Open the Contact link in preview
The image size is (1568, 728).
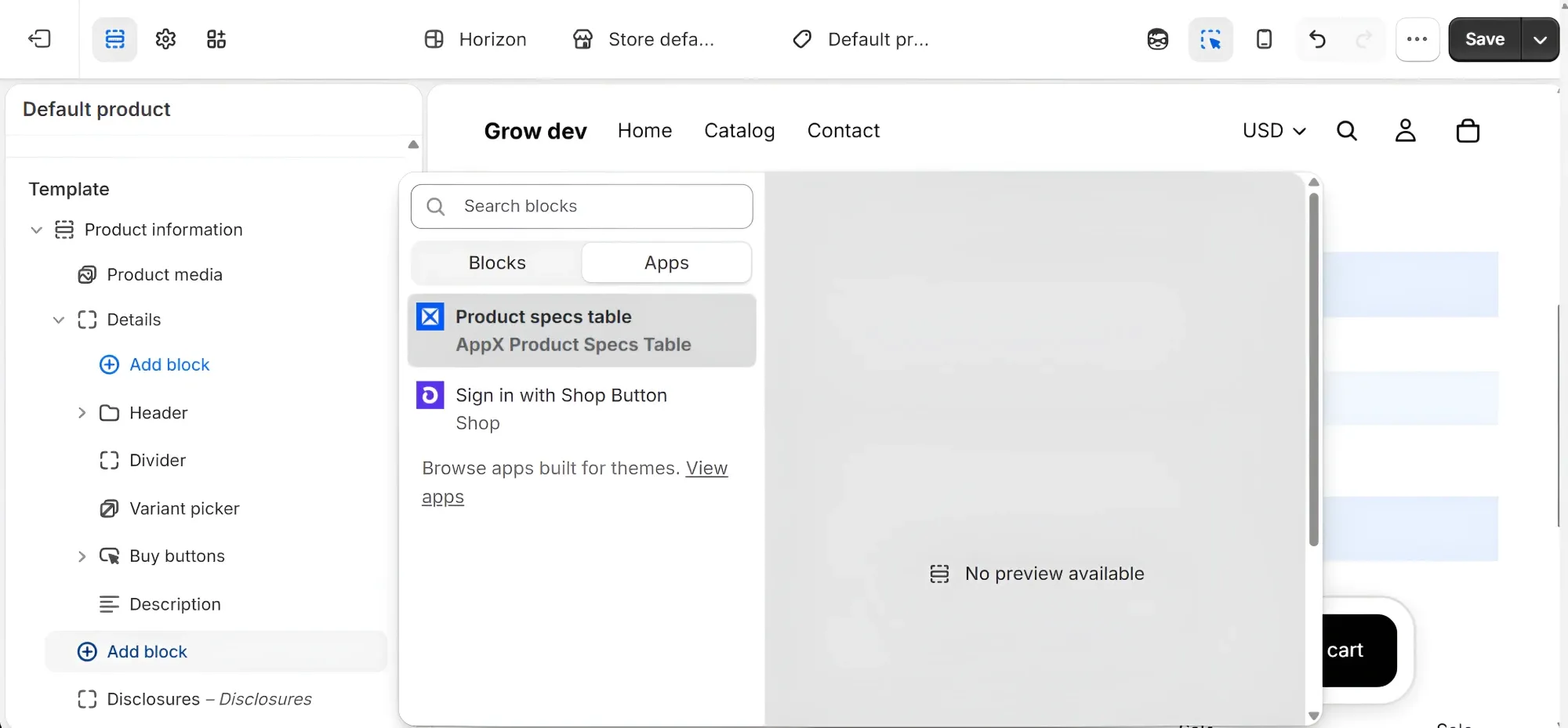click(x=844, y=131)
